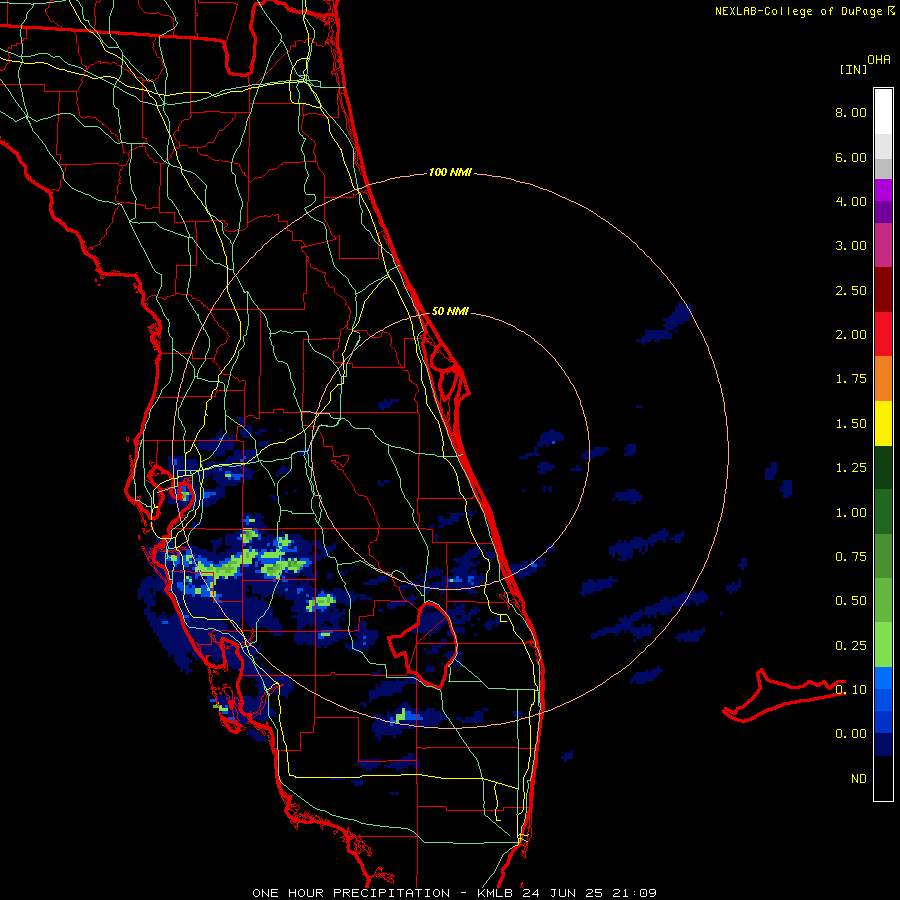
Task: Click the 0.00 legend value
Action: click(851, 734)
